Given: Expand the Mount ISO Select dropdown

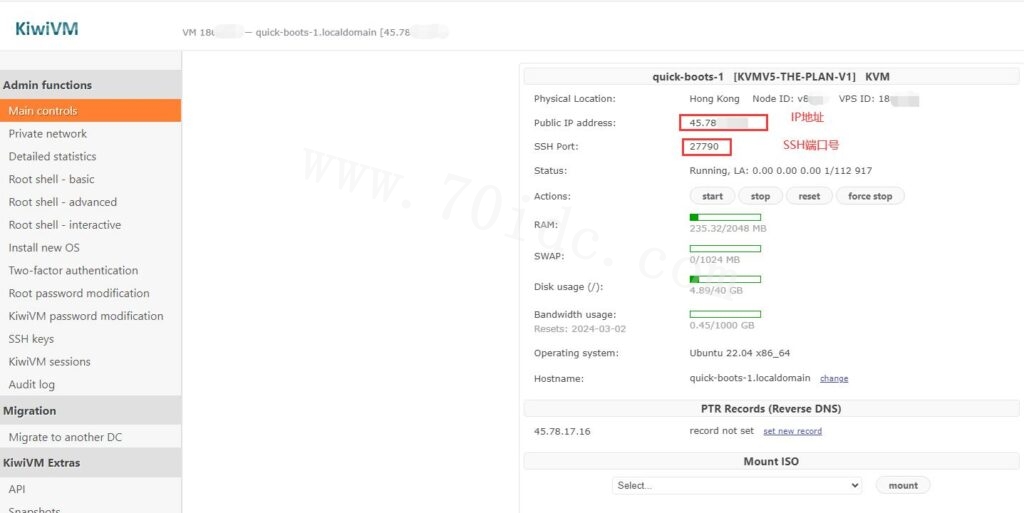Looking at the screenshot, I should pos(736,485).
